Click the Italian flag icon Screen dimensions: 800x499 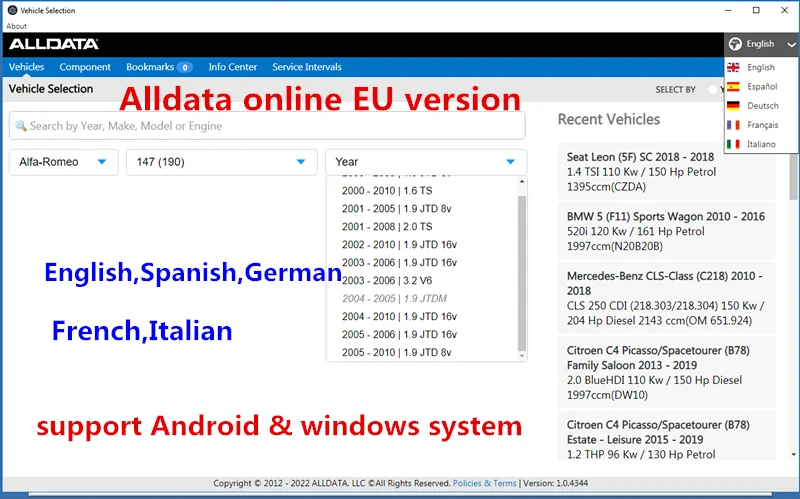coord(733,144)
